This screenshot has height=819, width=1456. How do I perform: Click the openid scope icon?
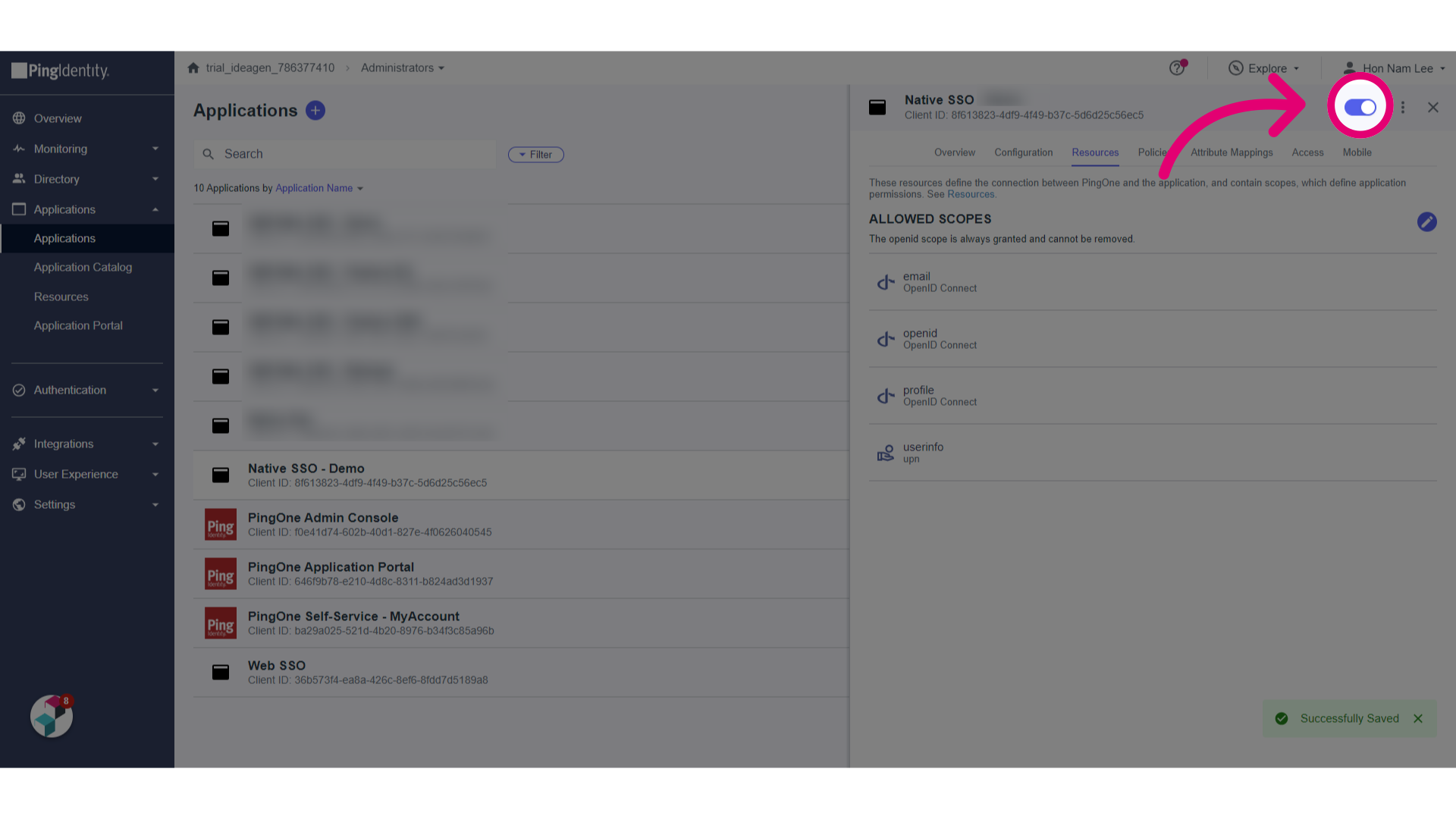tap(886, 339)
